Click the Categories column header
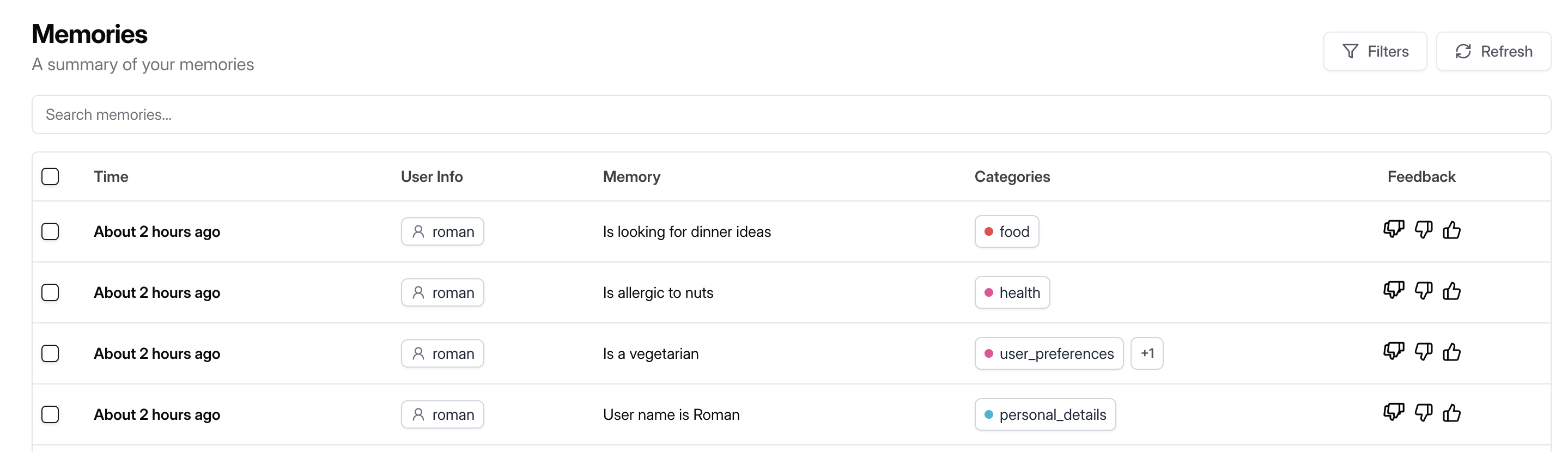The width and height of the screenshot is (1568, 452). click(1012, 176)
